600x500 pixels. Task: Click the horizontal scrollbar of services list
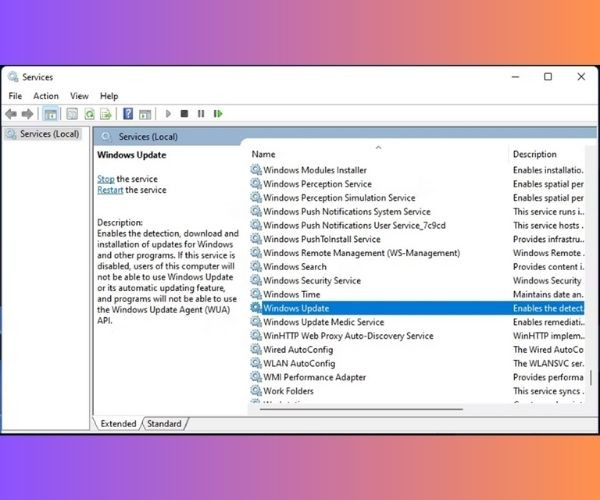[x=361, y=409]
